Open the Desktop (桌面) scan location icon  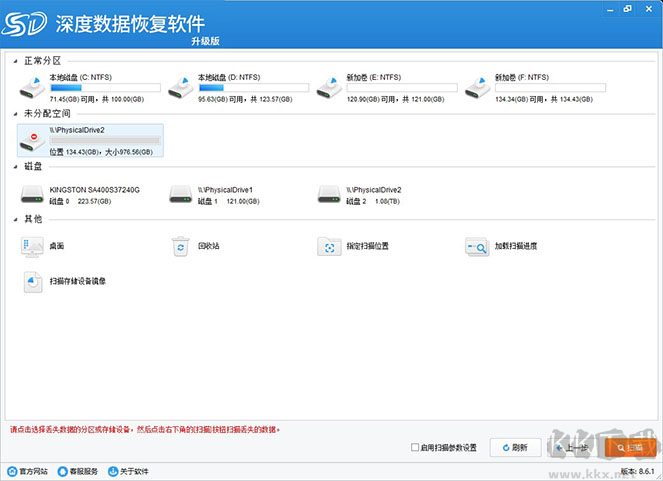point(32,247)
